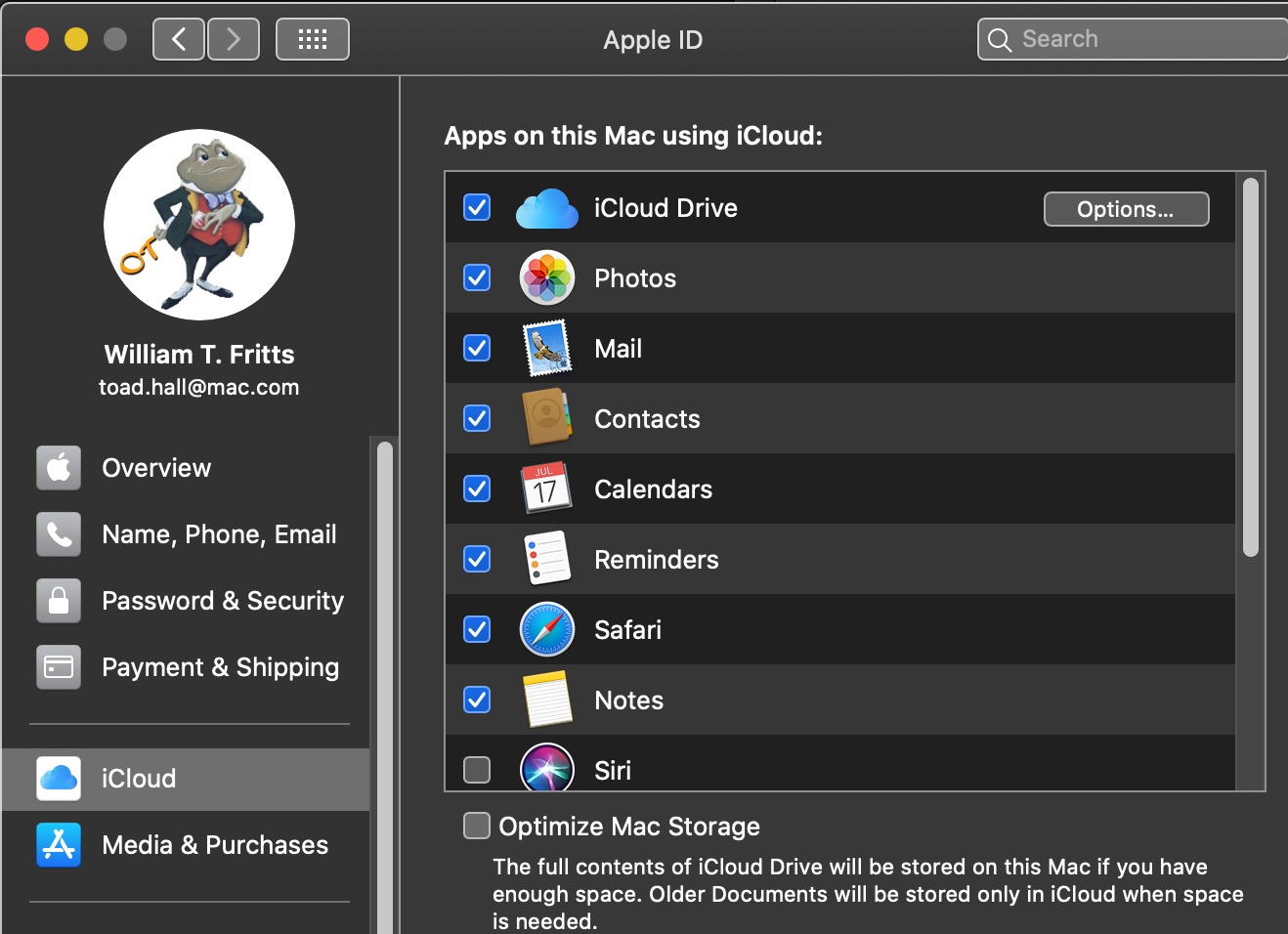
Task: Go to Password & Security section
Action: click(x=186, y=601)
